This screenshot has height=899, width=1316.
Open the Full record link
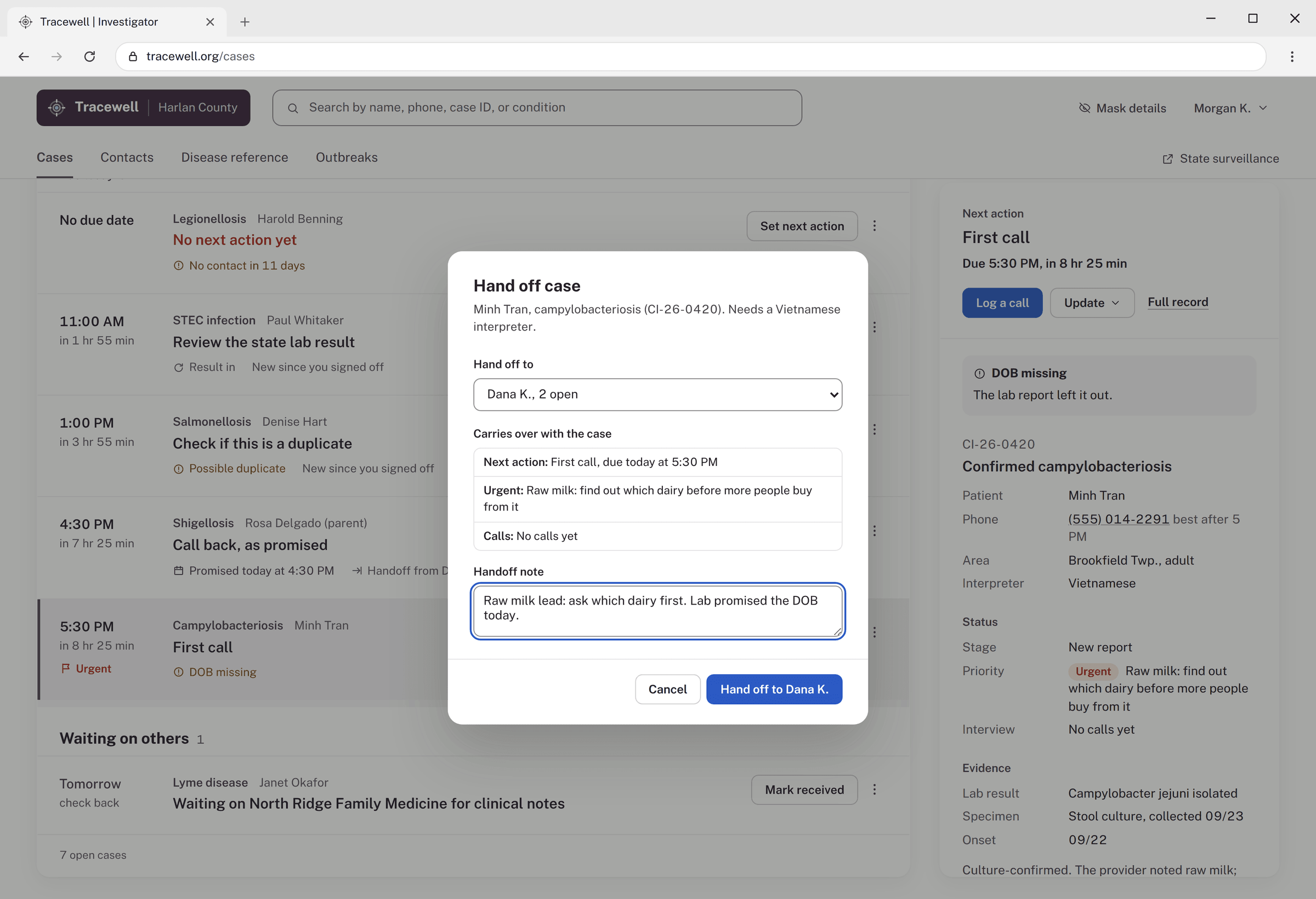coord(1178,302)
